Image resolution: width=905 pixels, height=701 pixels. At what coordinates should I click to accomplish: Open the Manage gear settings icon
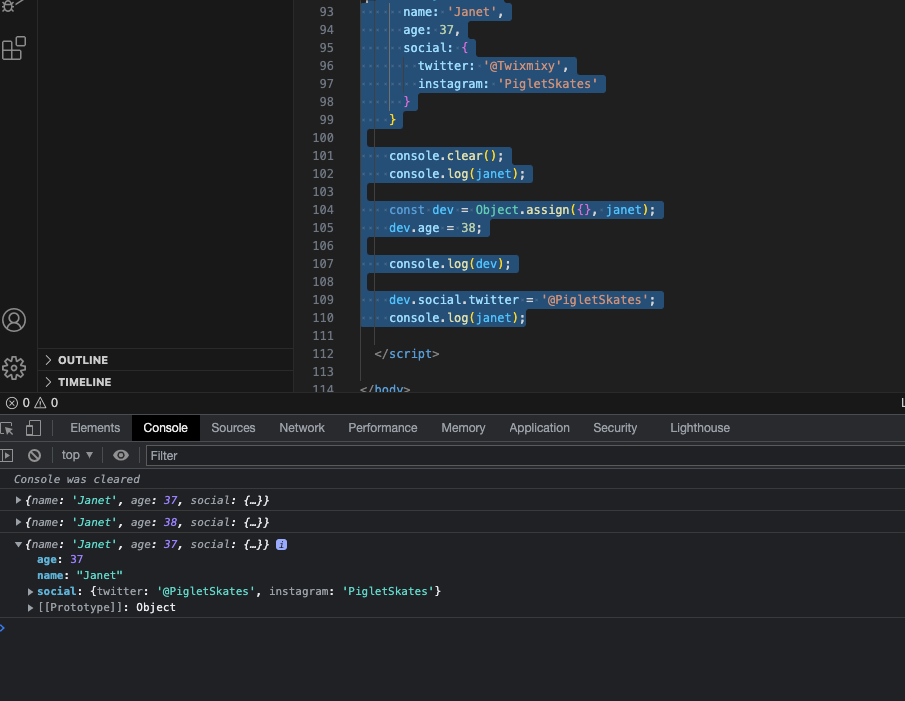(x=14, y=367)
